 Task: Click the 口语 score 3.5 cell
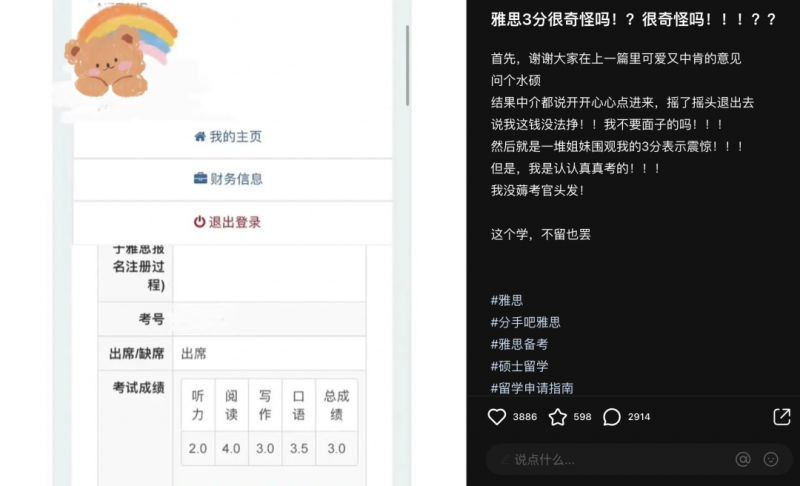[x=299, y=448]
